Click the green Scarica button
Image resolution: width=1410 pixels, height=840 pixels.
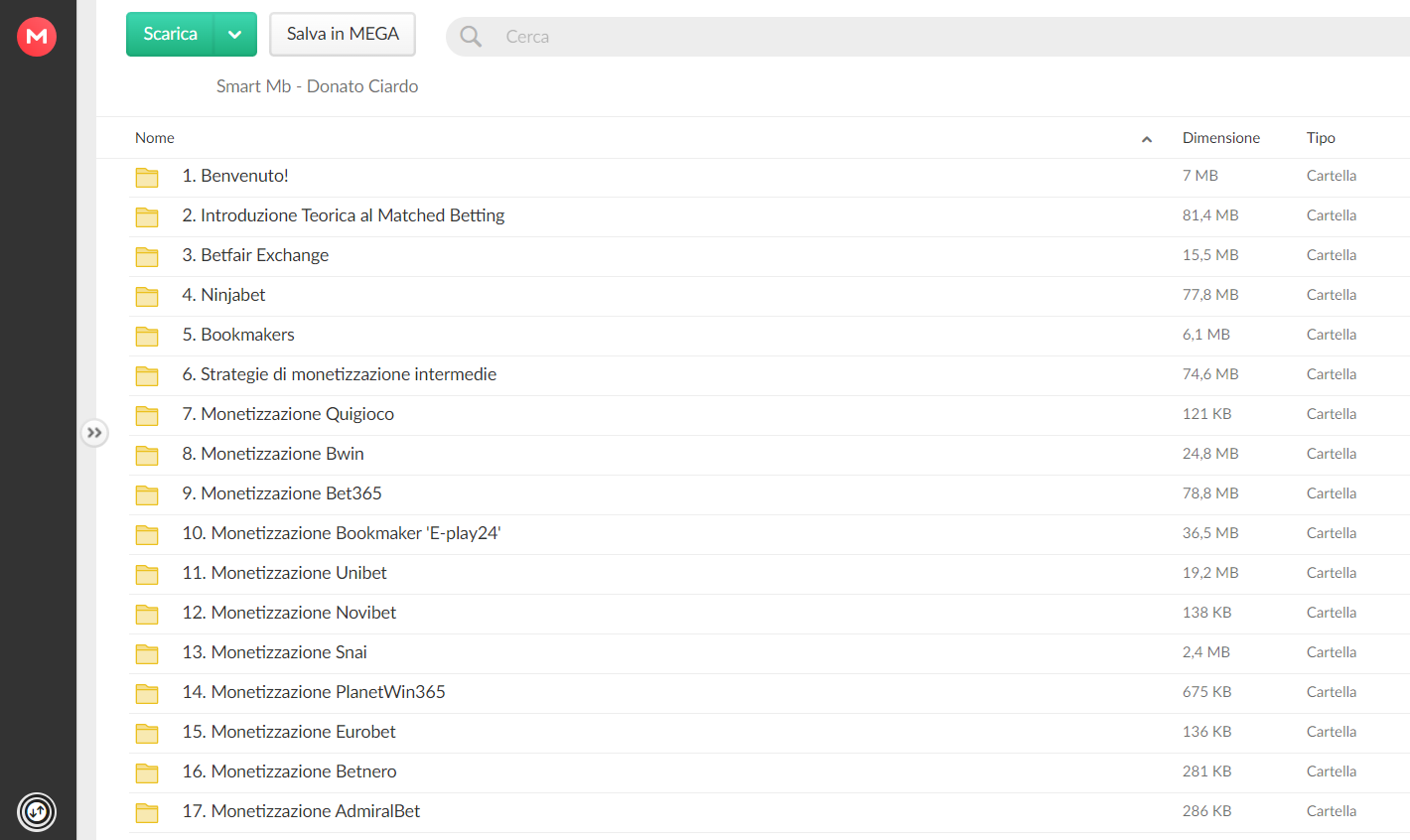pyautogui.click(x=170, y=34)
